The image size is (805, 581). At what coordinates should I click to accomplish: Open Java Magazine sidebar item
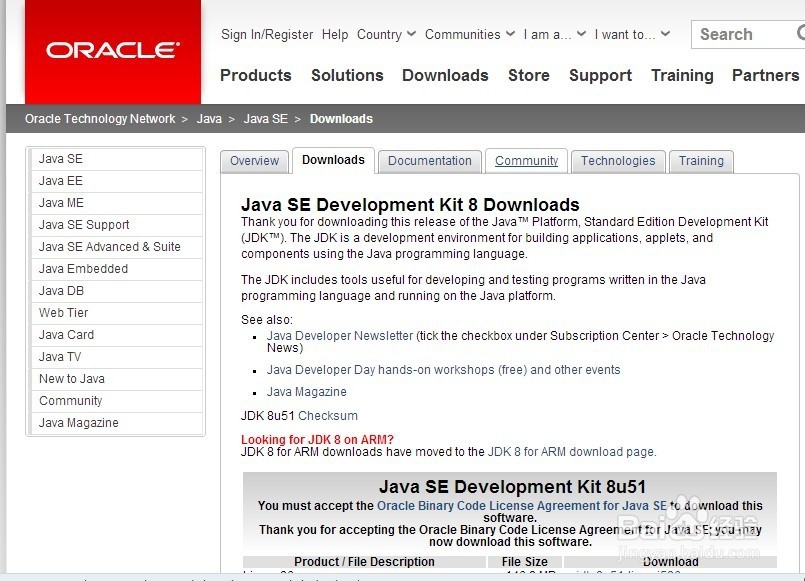(117, 423)
